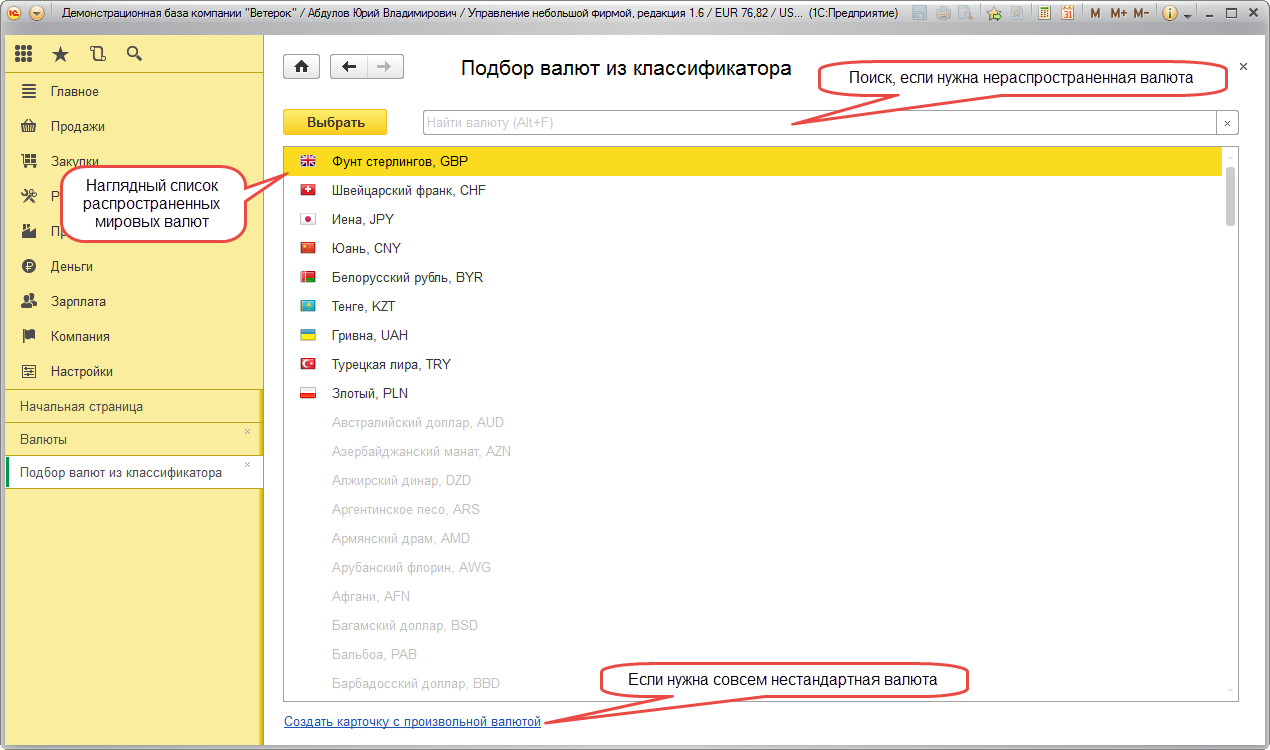The height and width of the screenshot is (750, 1270).
Task: Focus the Найти валюту search field
Action: click(819, 122)
